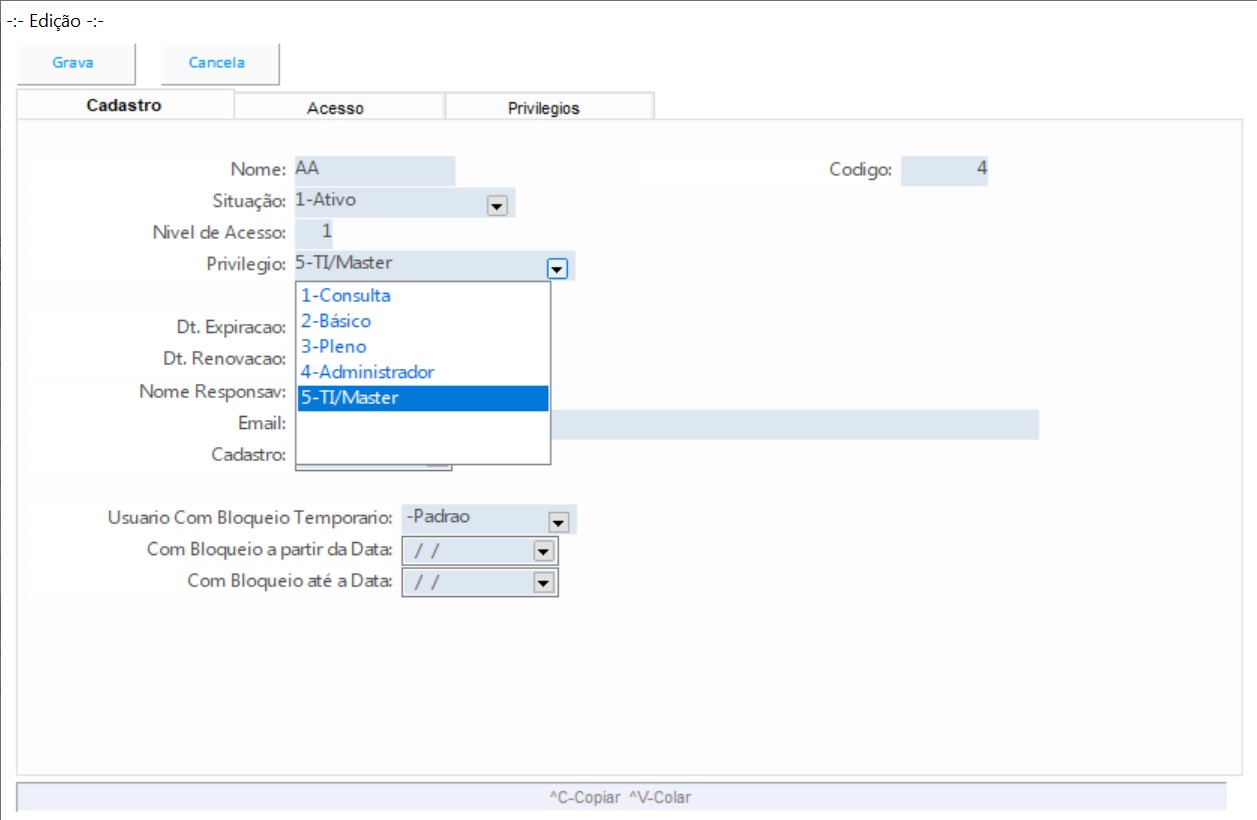Click the Copiar/Colar status bar
Screen dimensions: 1257x820
click(620, 797)
